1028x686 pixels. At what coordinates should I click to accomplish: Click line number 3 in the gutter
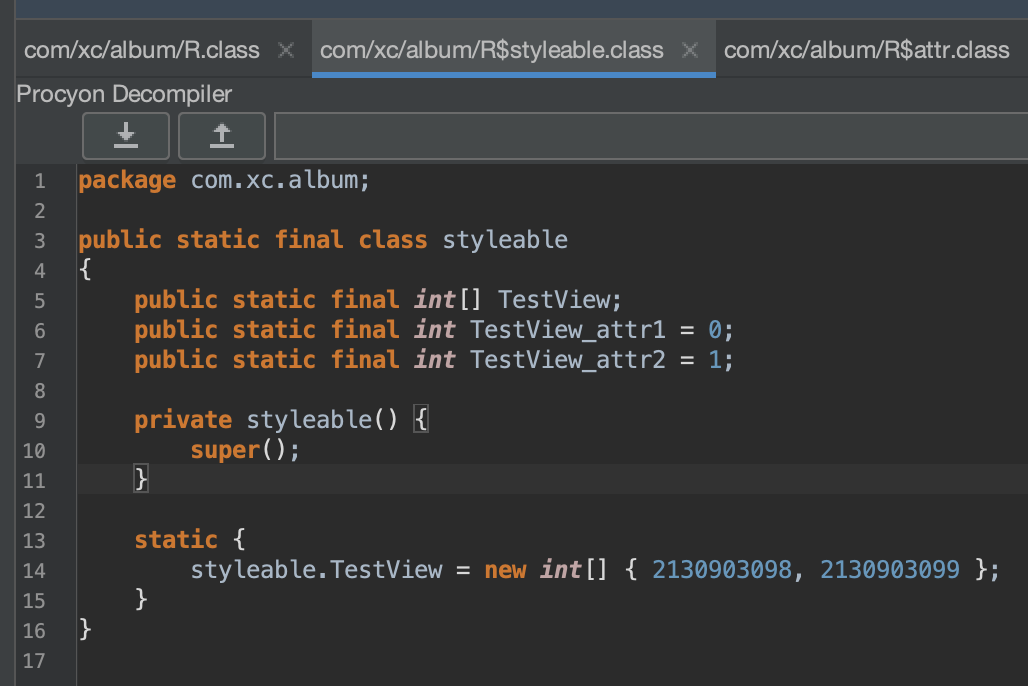click(x=39, y=241)
